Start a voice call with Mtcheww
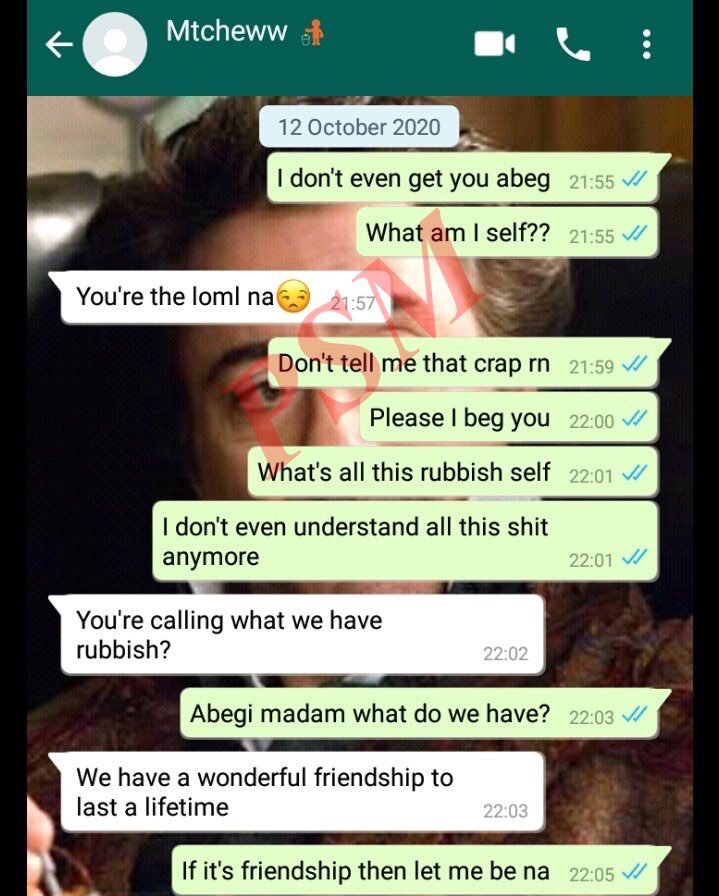This screenshot has height=896, width=719. pos(573,45)
